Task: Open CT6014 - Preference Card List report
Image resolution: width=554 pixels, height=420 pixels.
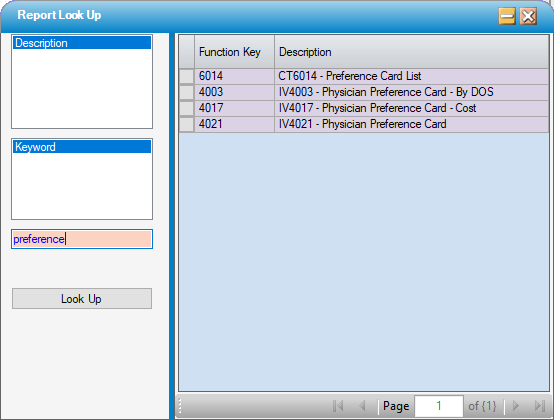Action: click(349, 76)
